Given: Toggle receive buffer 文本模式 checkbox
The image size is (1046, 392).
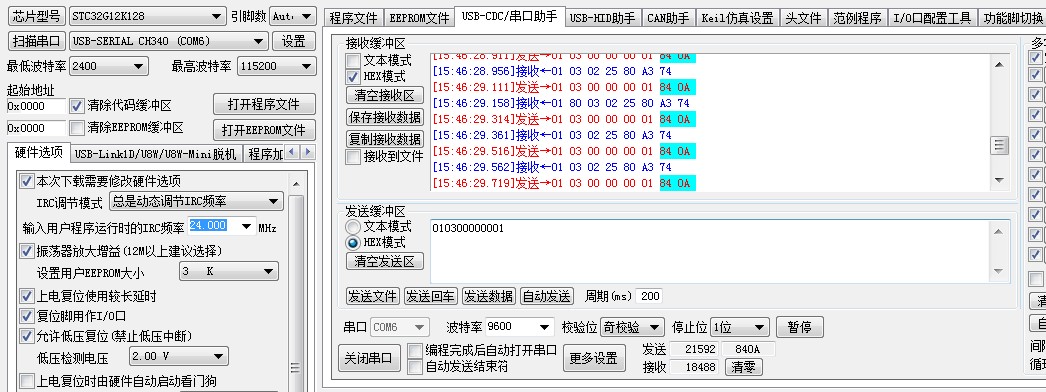Looking at the screenshot, I should pos(353,61).
